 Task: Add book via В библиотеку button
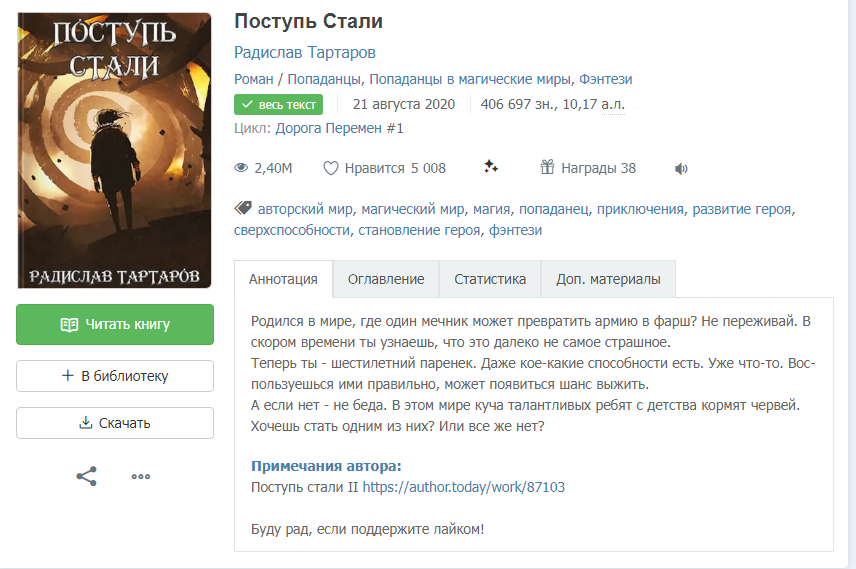[115, 376]
